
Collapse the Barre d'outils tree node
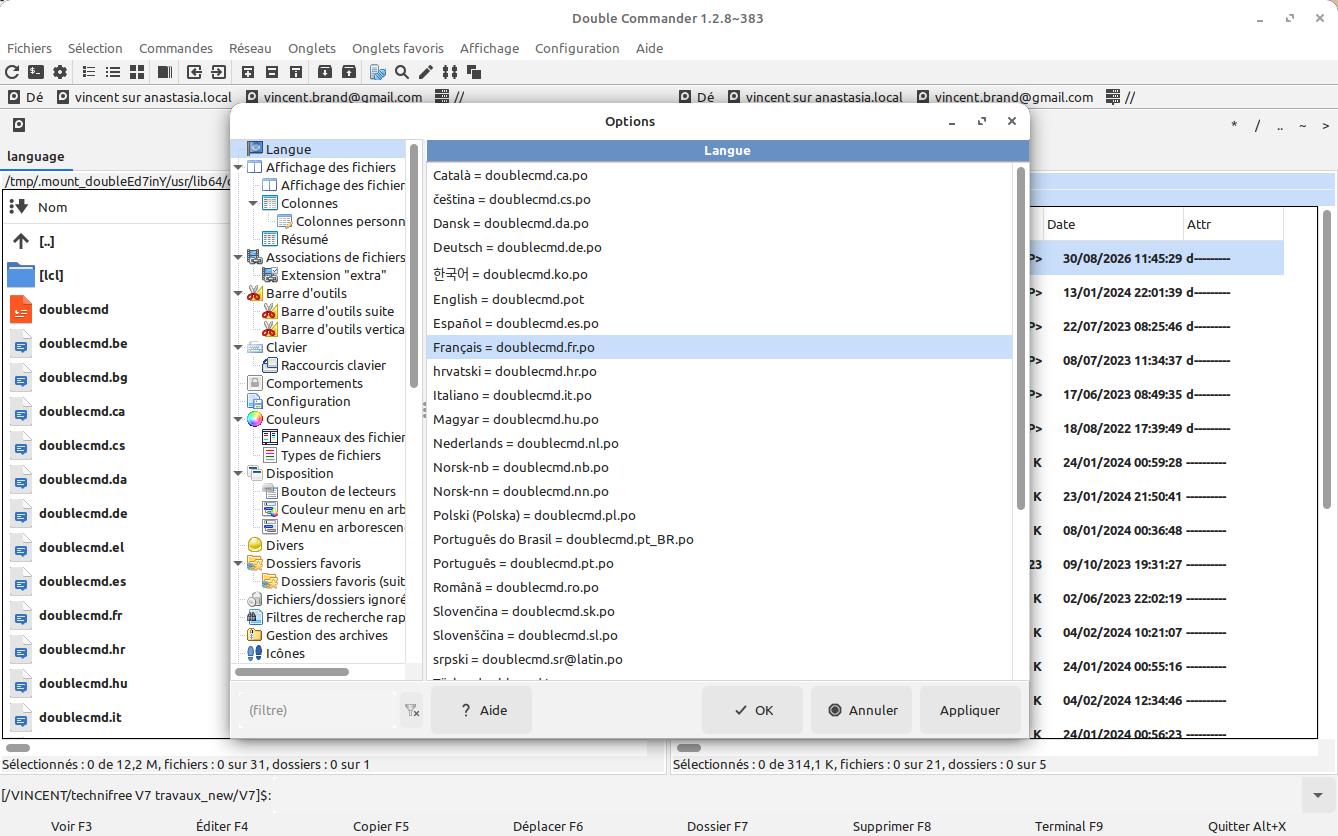pyautogui.click(x=238, y=294)
